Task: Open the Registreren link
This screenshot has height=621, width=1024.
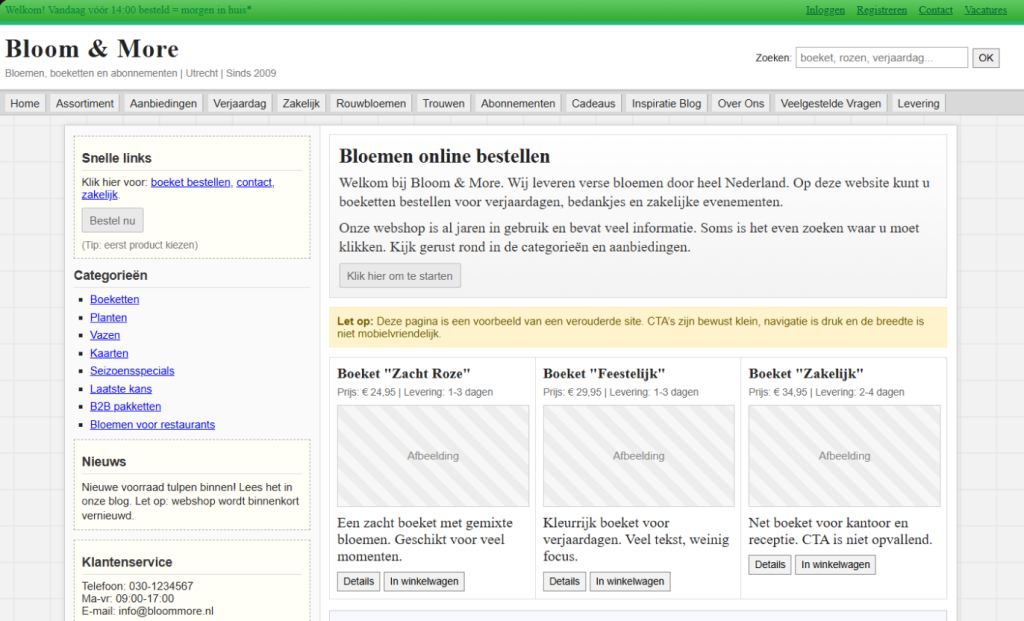Action: [881, 10]
